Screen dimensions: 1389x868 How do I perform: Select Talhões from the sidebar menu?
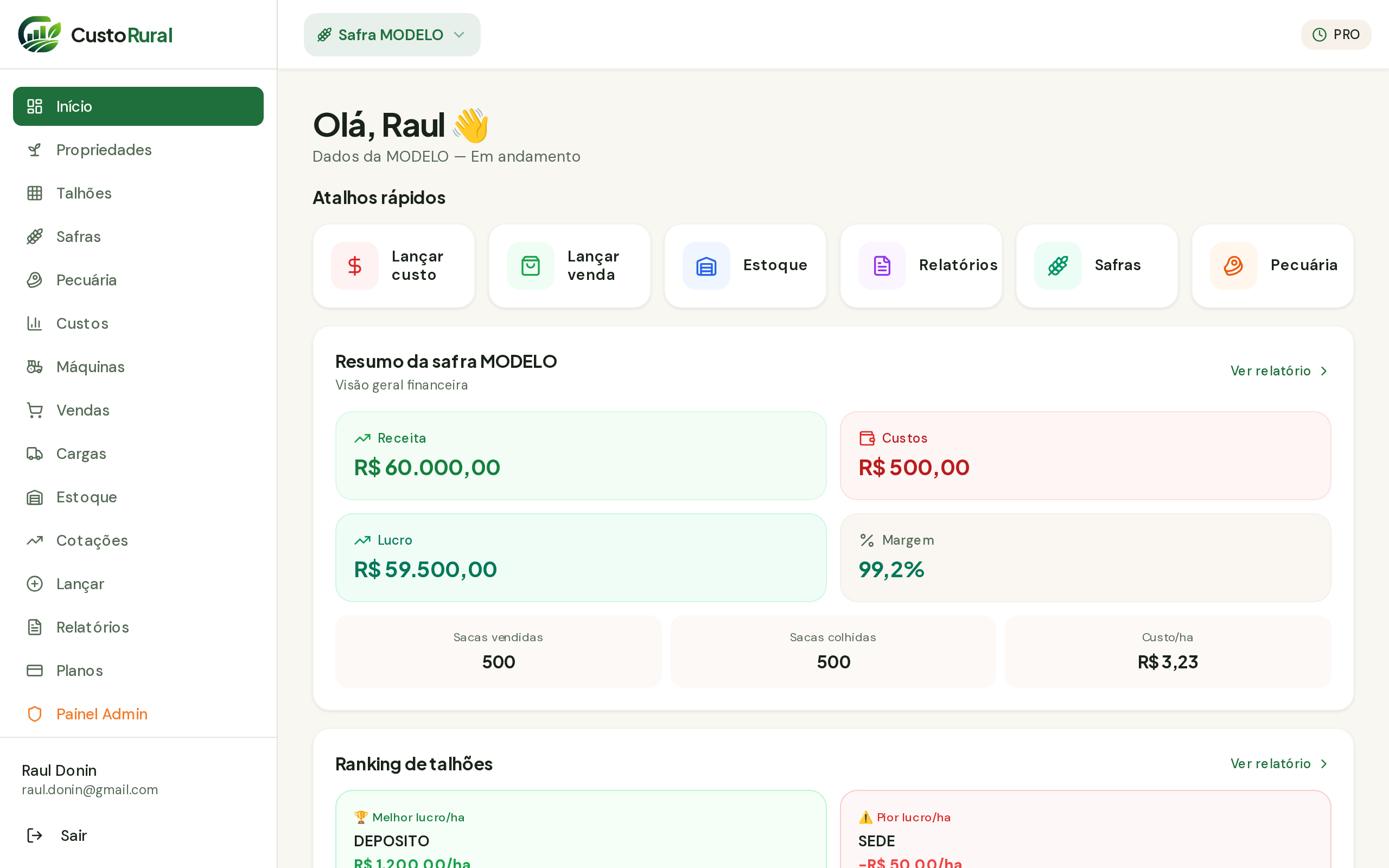coord(138,193)
